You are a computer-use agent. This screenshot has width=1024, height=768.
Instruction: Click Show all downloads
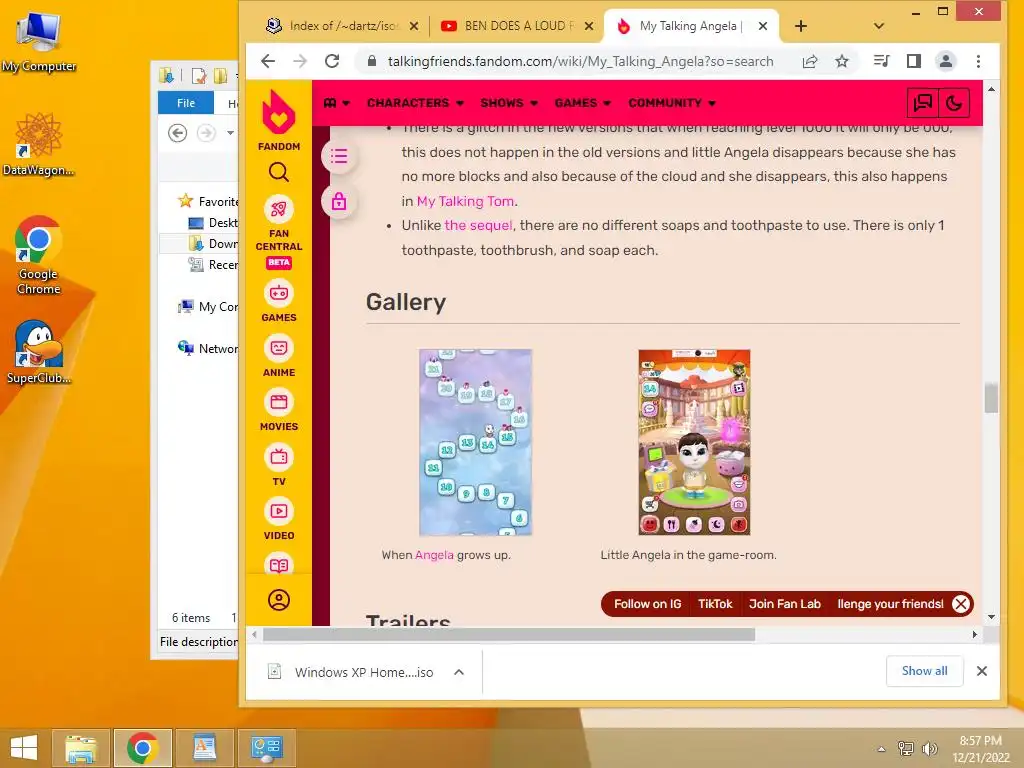point(924,671)
